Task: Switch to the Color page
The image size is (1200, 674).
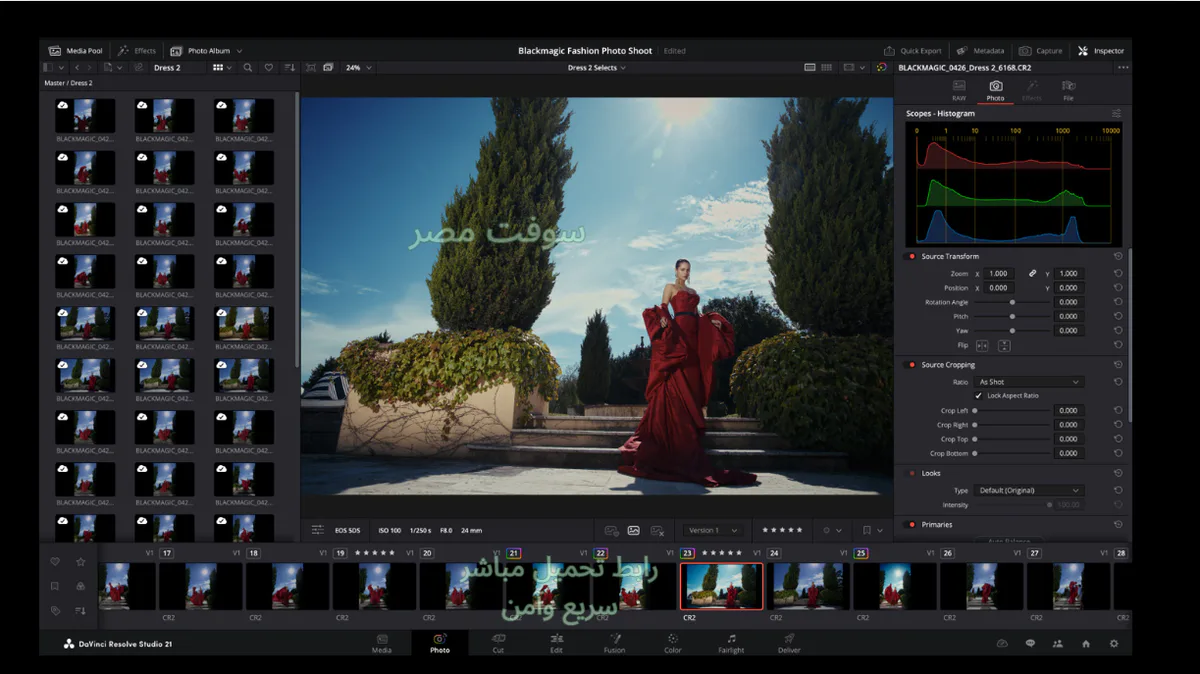Action: pos(673,643)
